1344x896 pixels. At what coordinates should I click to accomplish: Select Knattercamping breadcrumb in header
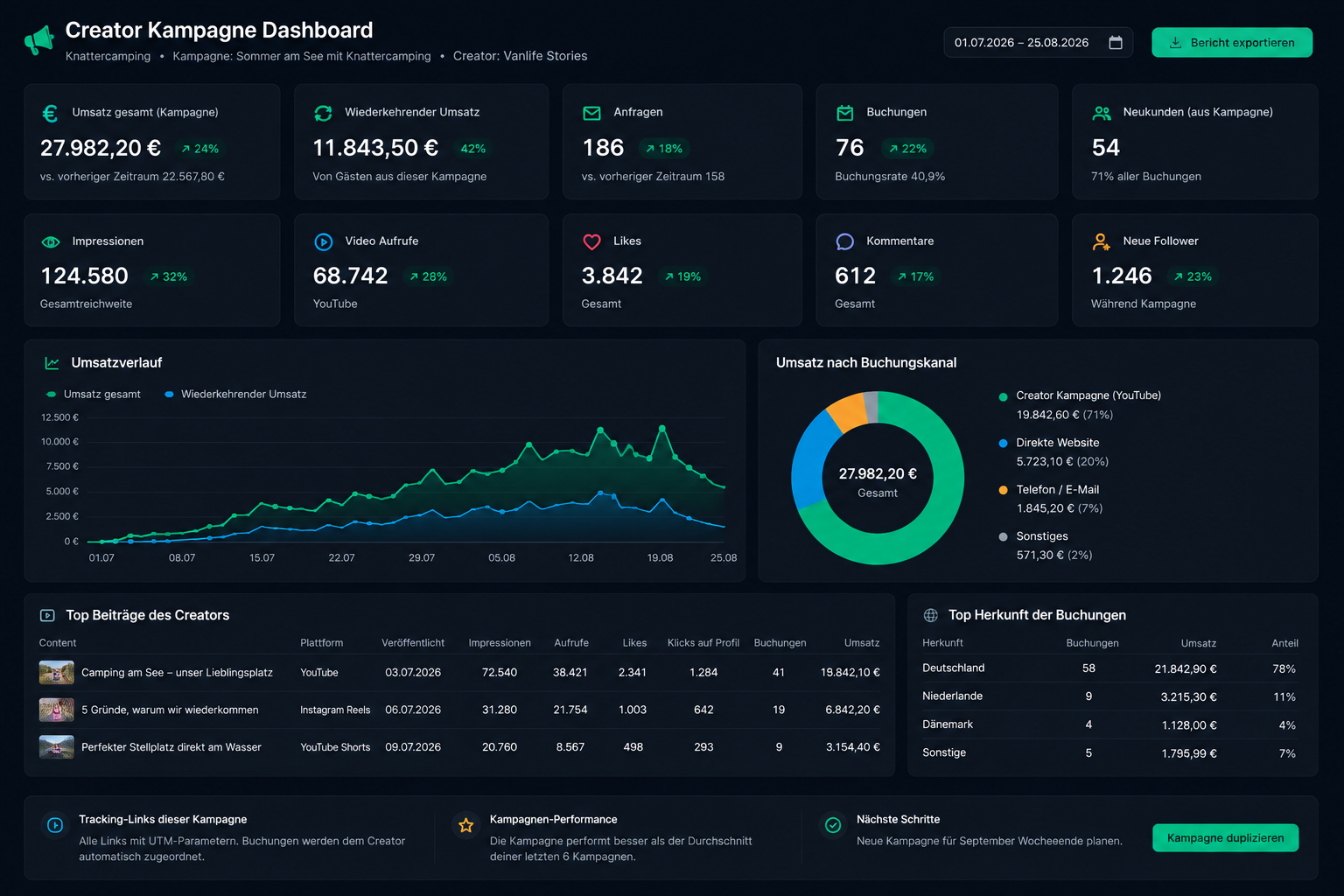point(108,56)
